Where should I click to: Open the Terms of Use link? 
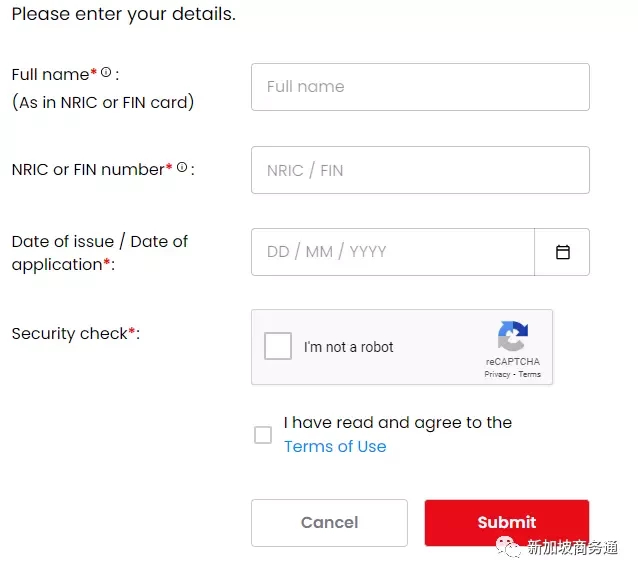[335, 447]
